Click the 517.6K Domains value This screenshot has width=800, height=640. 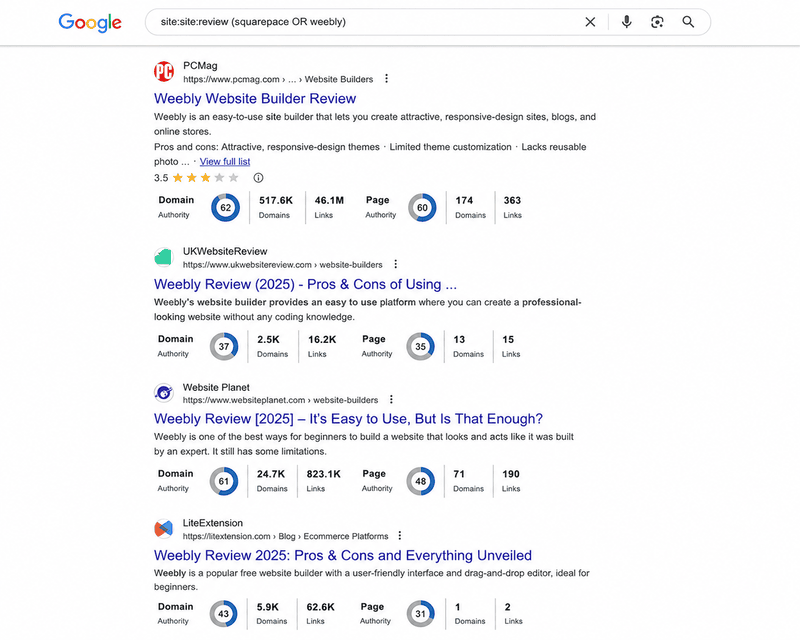pyautogui.click(x=276, y=201)
